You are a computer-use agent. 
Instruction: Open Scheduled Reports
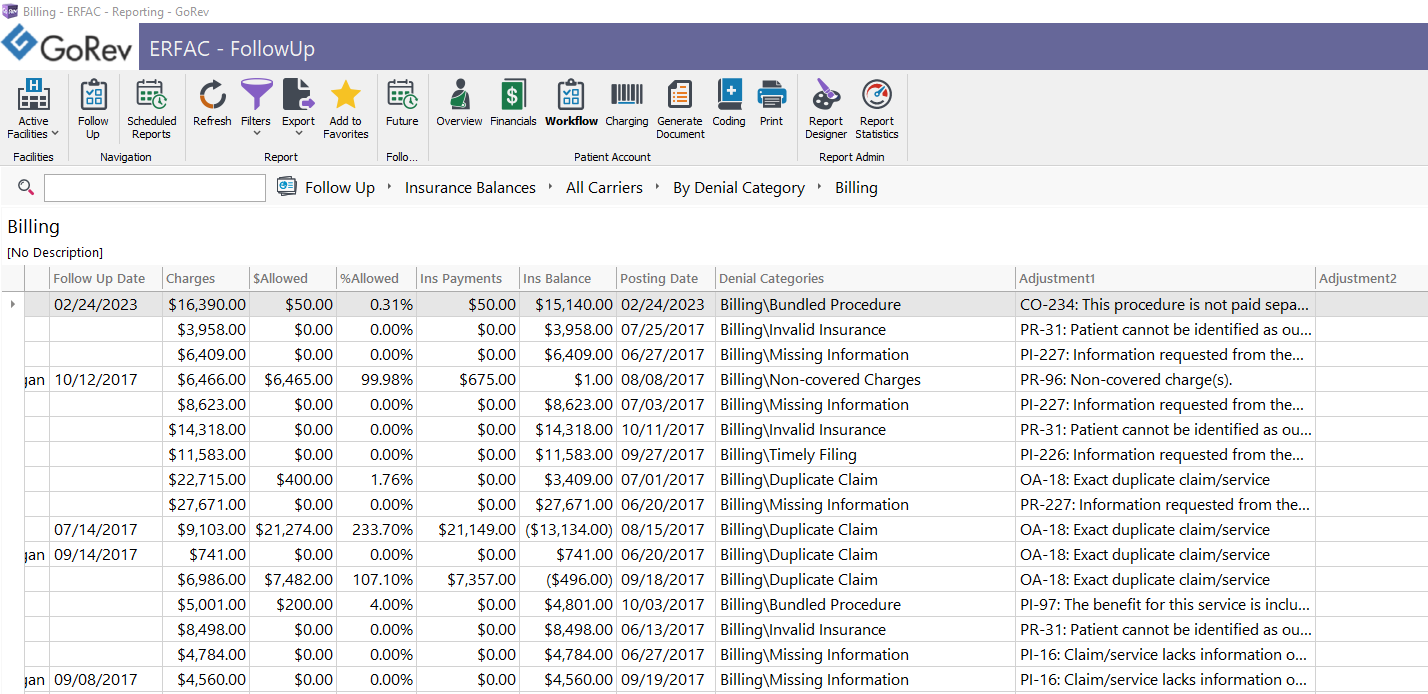click(x=151, y=110)
